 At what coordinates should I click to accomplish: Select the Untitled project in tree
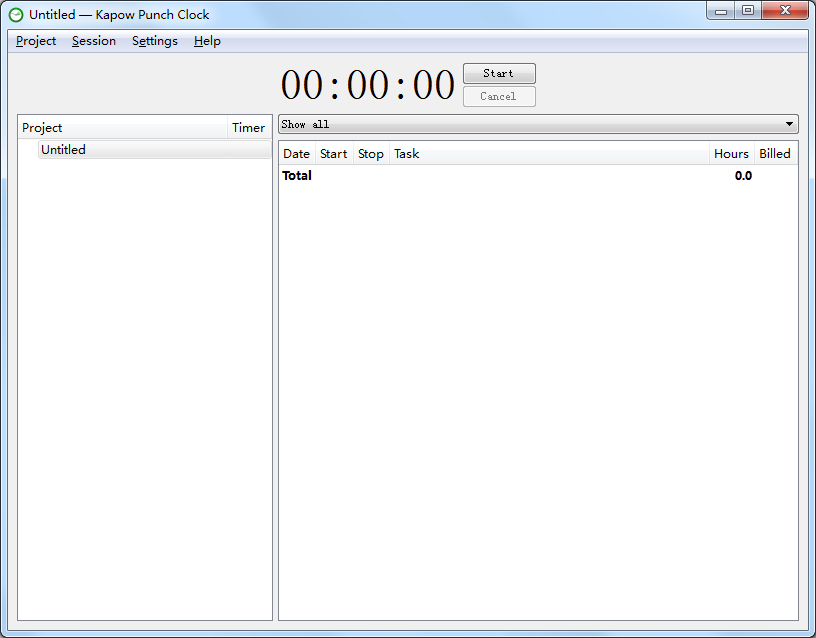(x=154, y=150)
